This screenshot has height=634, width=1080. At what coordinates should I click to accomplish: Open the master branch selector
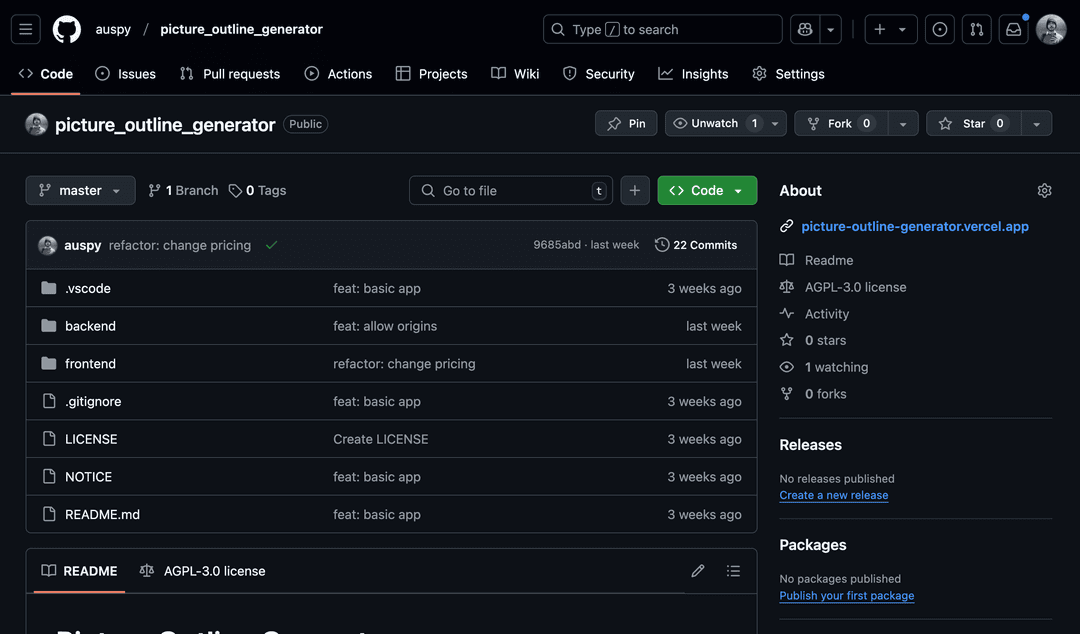(81, 190)
